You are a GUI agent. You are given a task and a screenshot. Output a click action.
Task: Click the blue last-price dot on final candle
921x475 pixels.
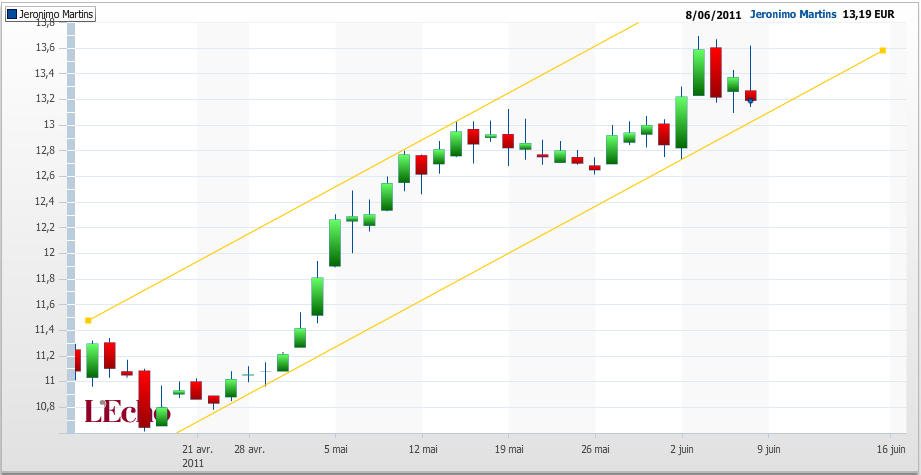750,101
